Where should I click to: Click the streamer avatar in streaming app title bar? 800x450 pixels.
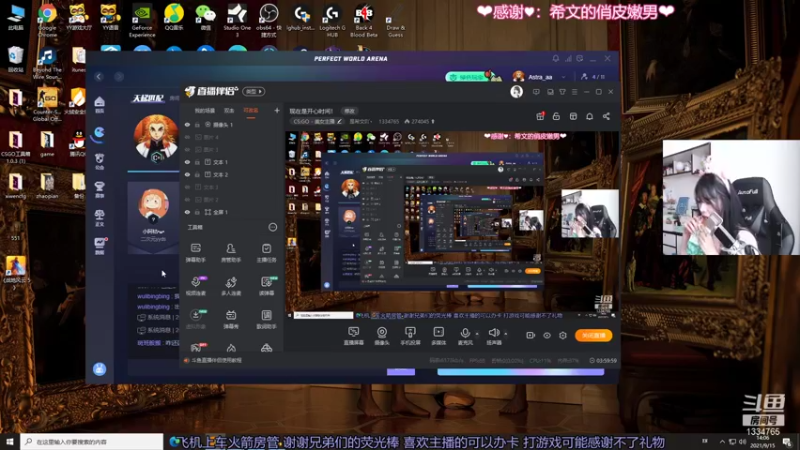click(516, 92)
